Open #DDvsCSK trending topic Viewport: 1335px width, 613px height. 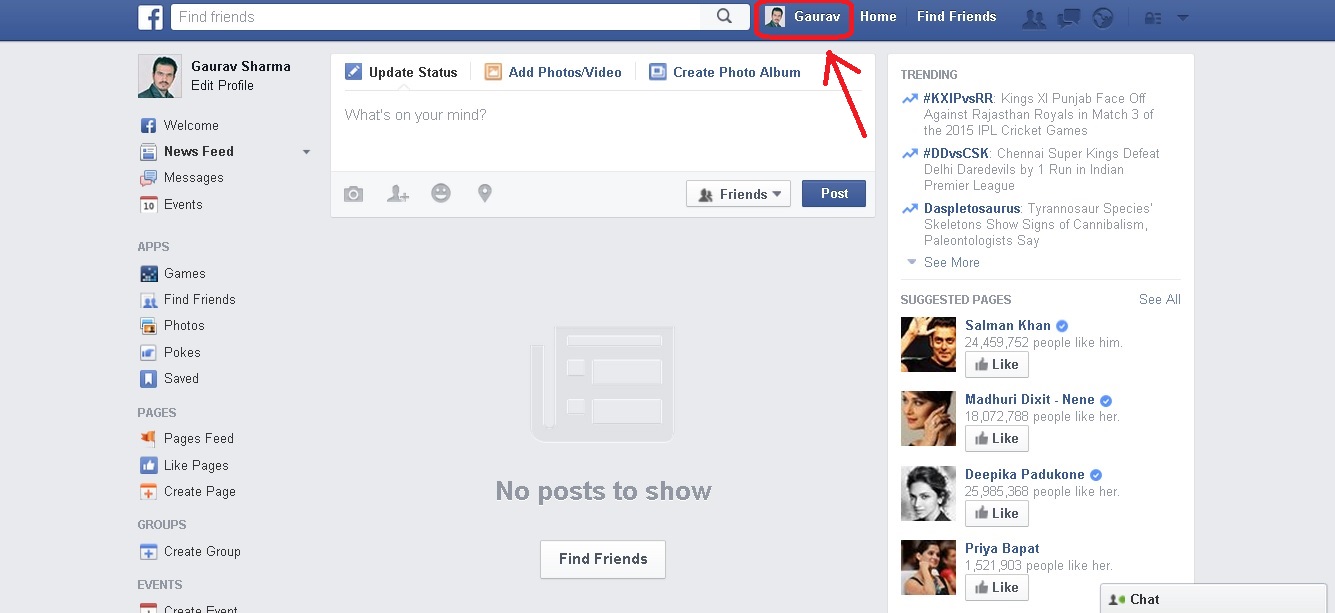[x=956, y=154]
